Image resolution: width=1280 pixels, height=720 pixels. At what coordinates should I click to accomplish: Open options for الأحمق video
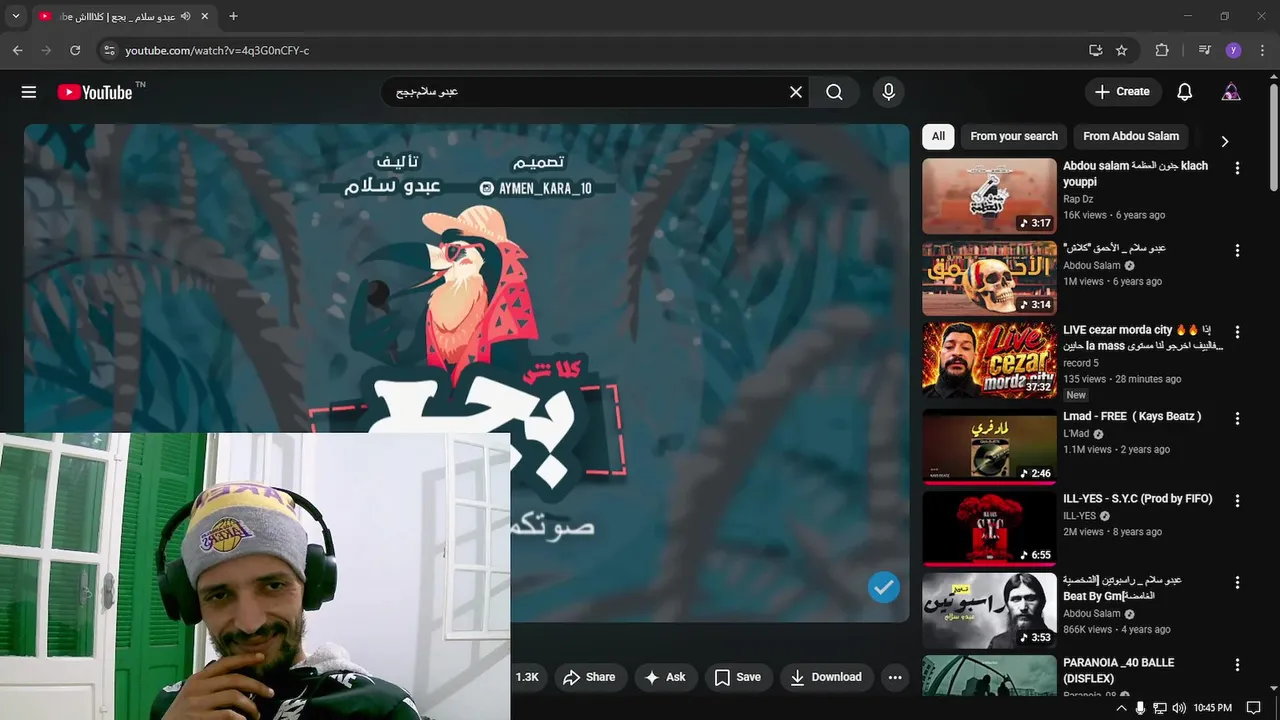1237,251
